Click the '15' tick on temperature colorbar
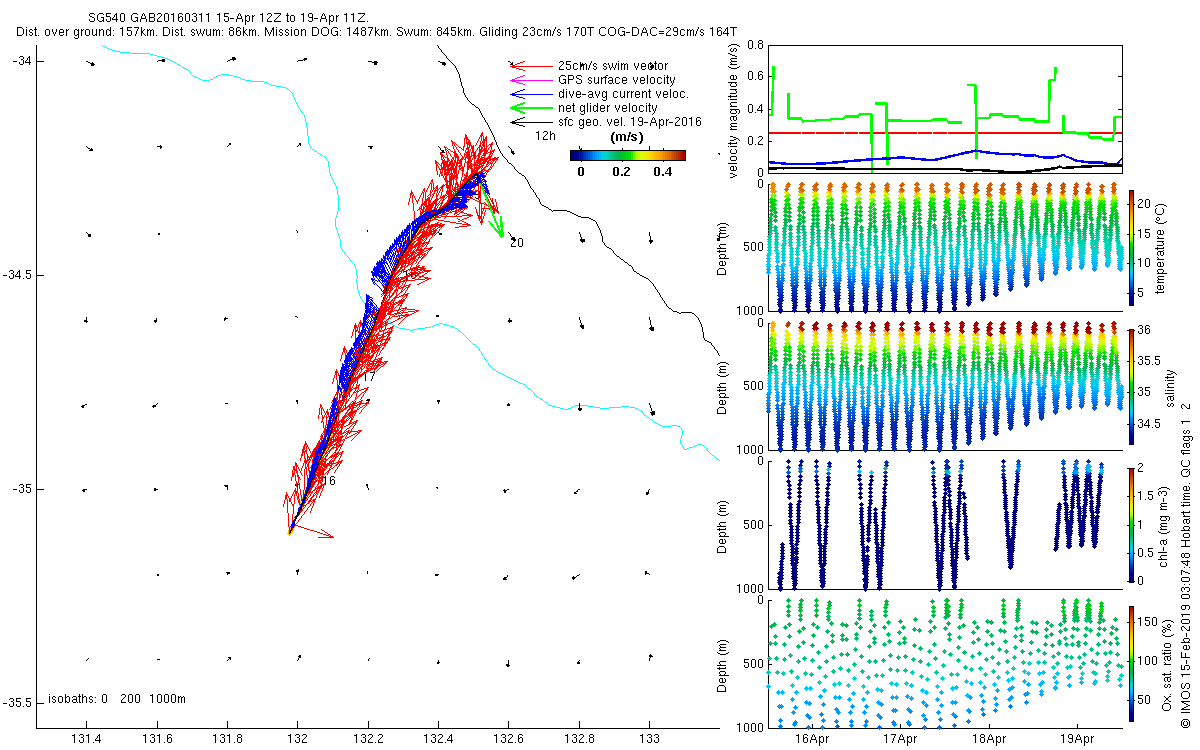1200x750 pixels. pos(1145,233)
